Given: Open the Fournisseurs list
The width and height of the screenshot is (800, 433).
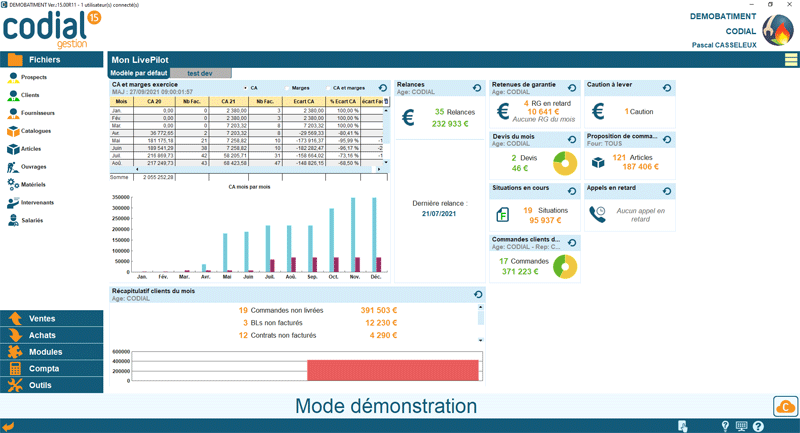Looking at the screenshot, I should click(31, 113).
